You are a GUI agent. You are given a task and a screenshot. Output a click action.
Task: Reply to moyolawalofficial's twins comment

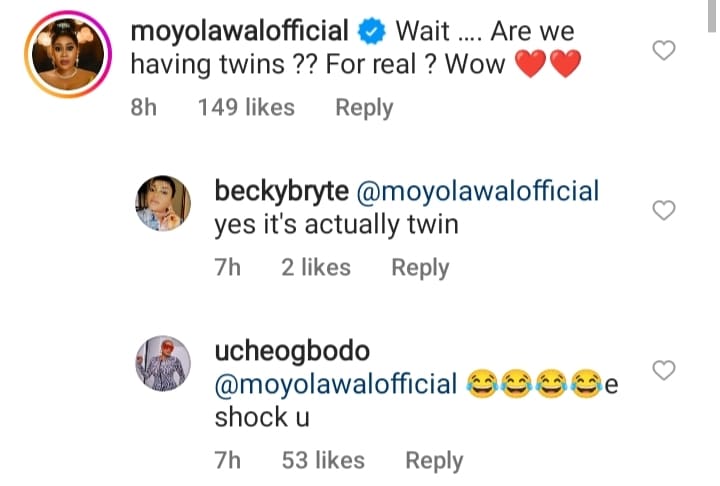coord(364,108)
